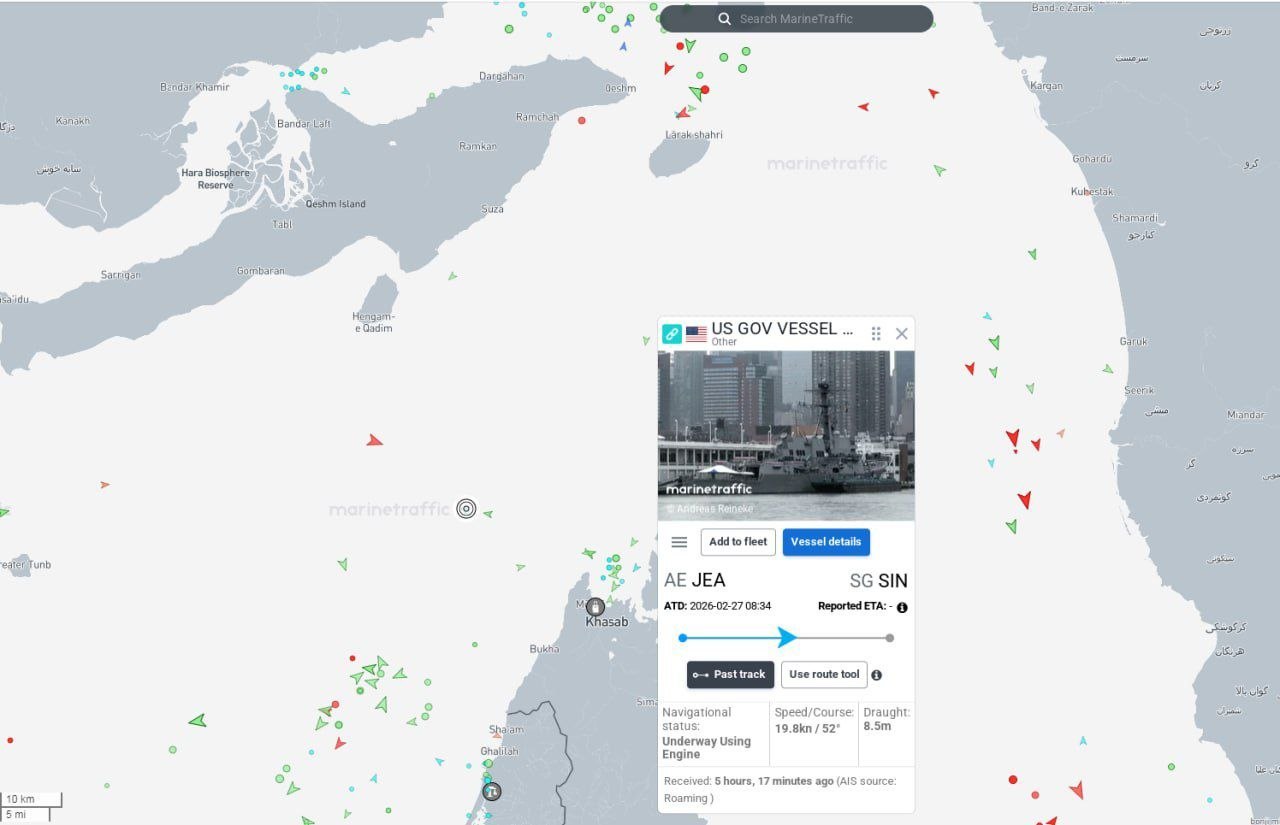Click the voyage progress arrow on route line
Image resolution: width=1280 pixels, height=825 pixels.
787,638
